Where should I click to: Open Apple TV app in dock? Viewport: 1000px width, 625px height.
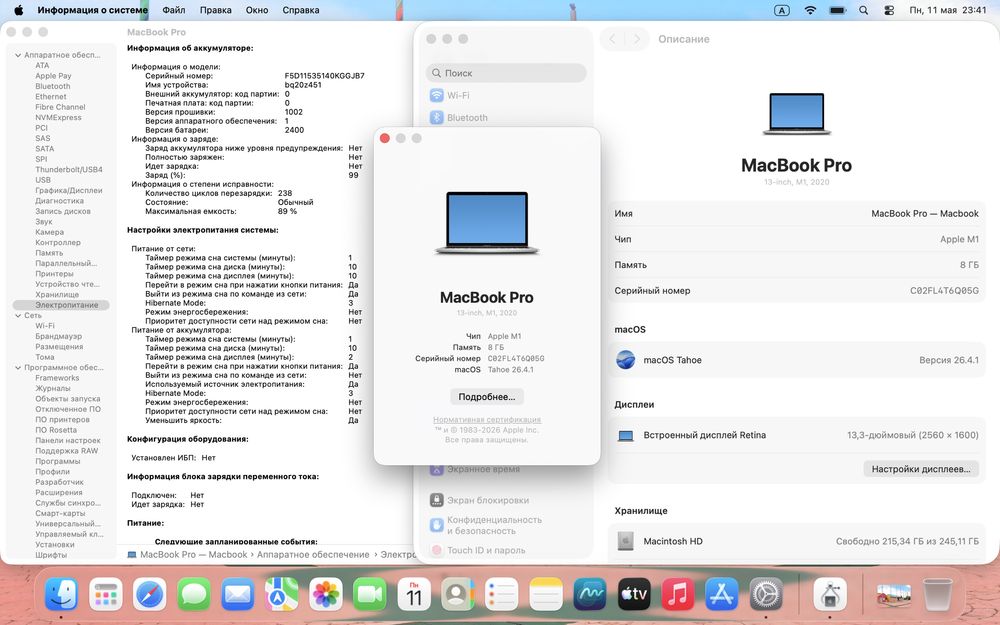click(634, 594)
